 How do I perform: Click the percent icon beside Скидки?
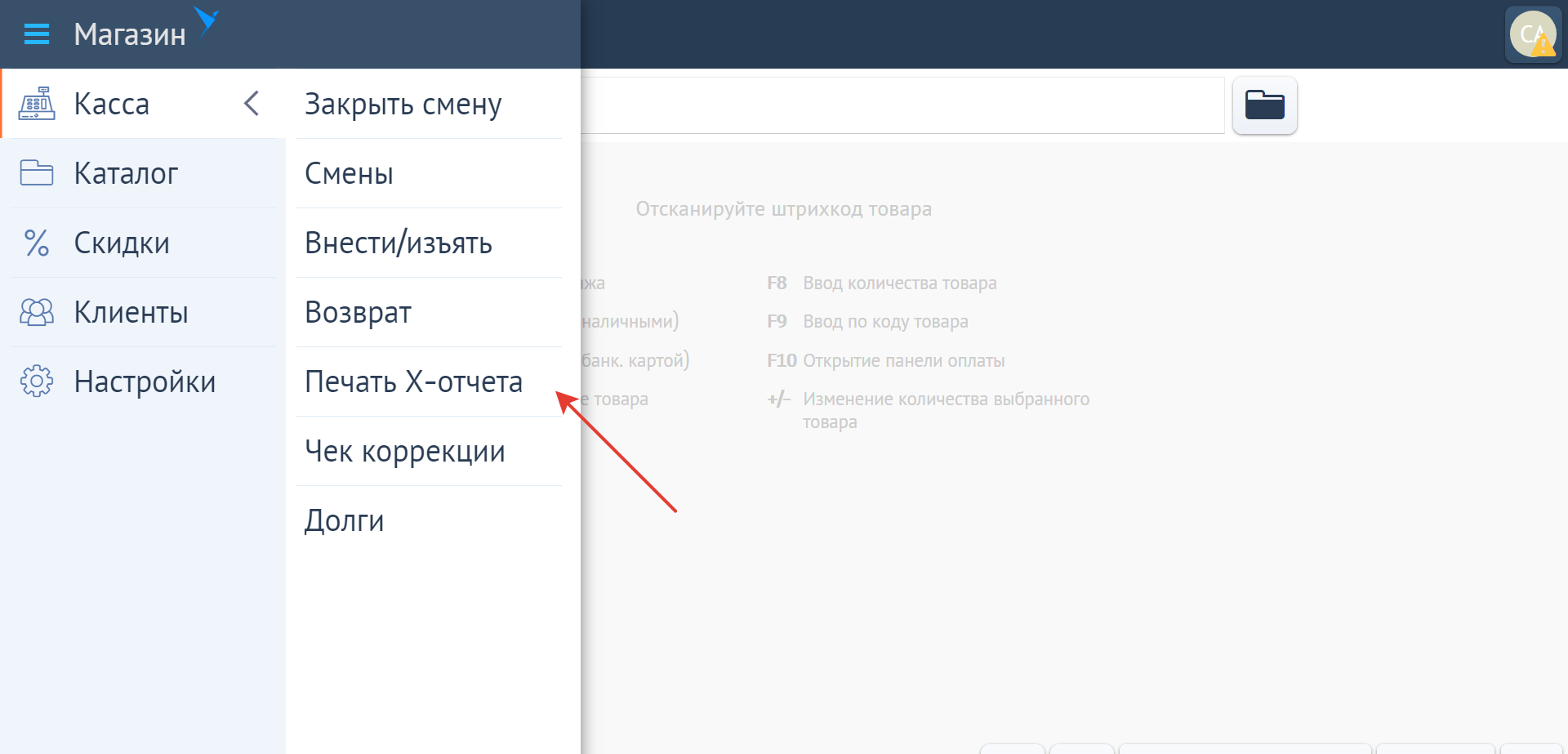37,243
